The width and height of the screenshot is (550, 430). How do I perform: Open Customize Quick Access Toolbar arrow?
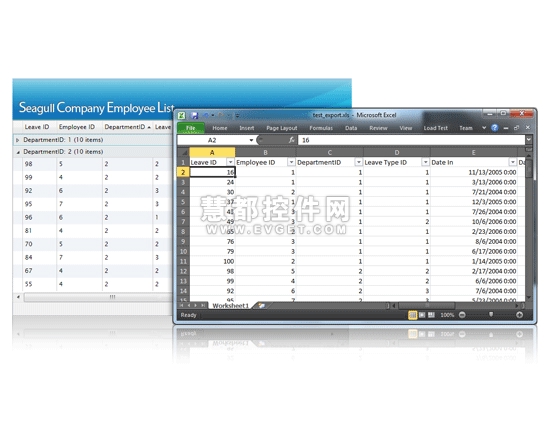237,115
